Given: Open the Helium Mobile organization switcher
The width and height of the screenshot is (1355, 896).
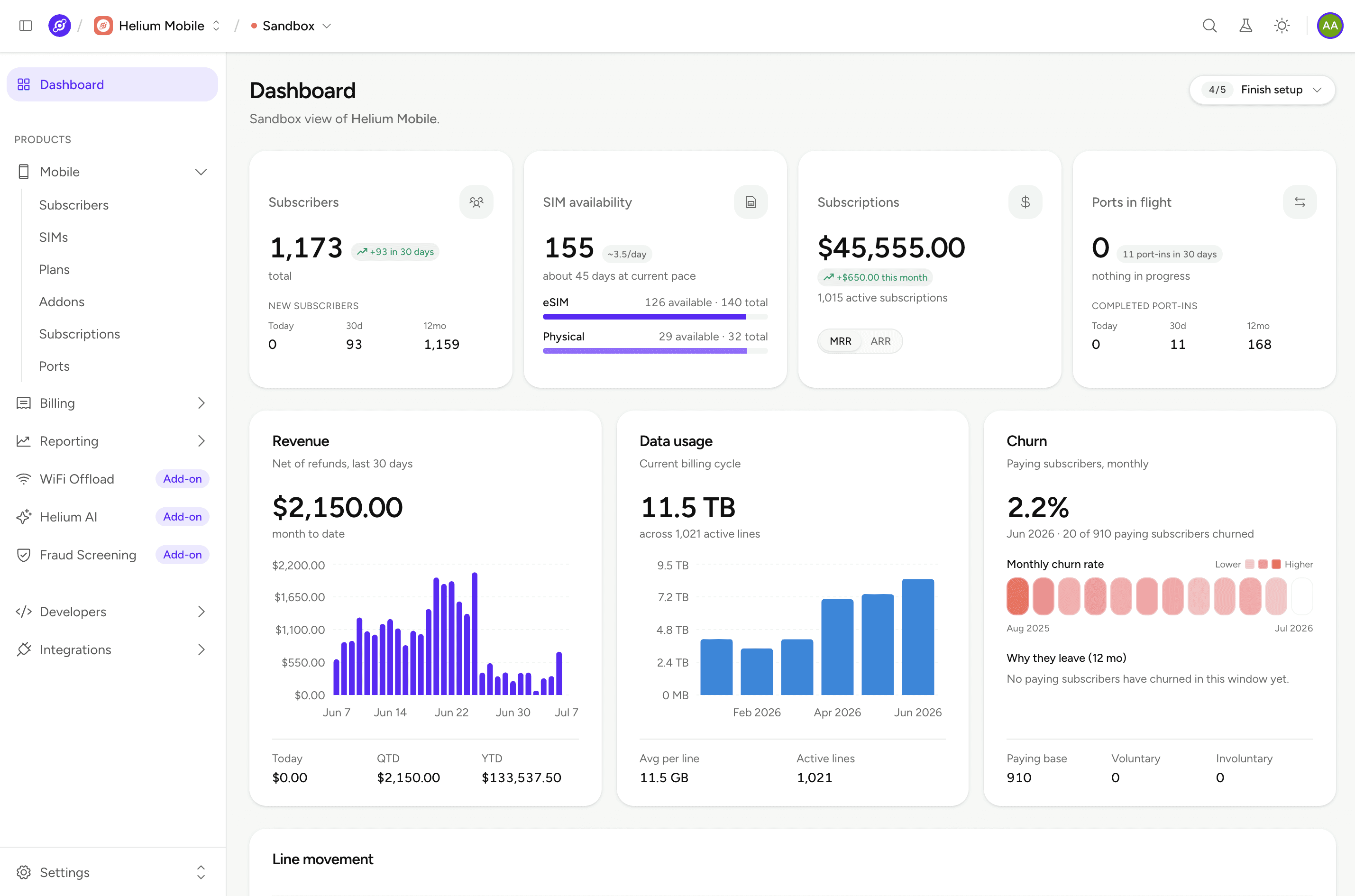Looking at the screenshot, I should click(x=158, y=26).
